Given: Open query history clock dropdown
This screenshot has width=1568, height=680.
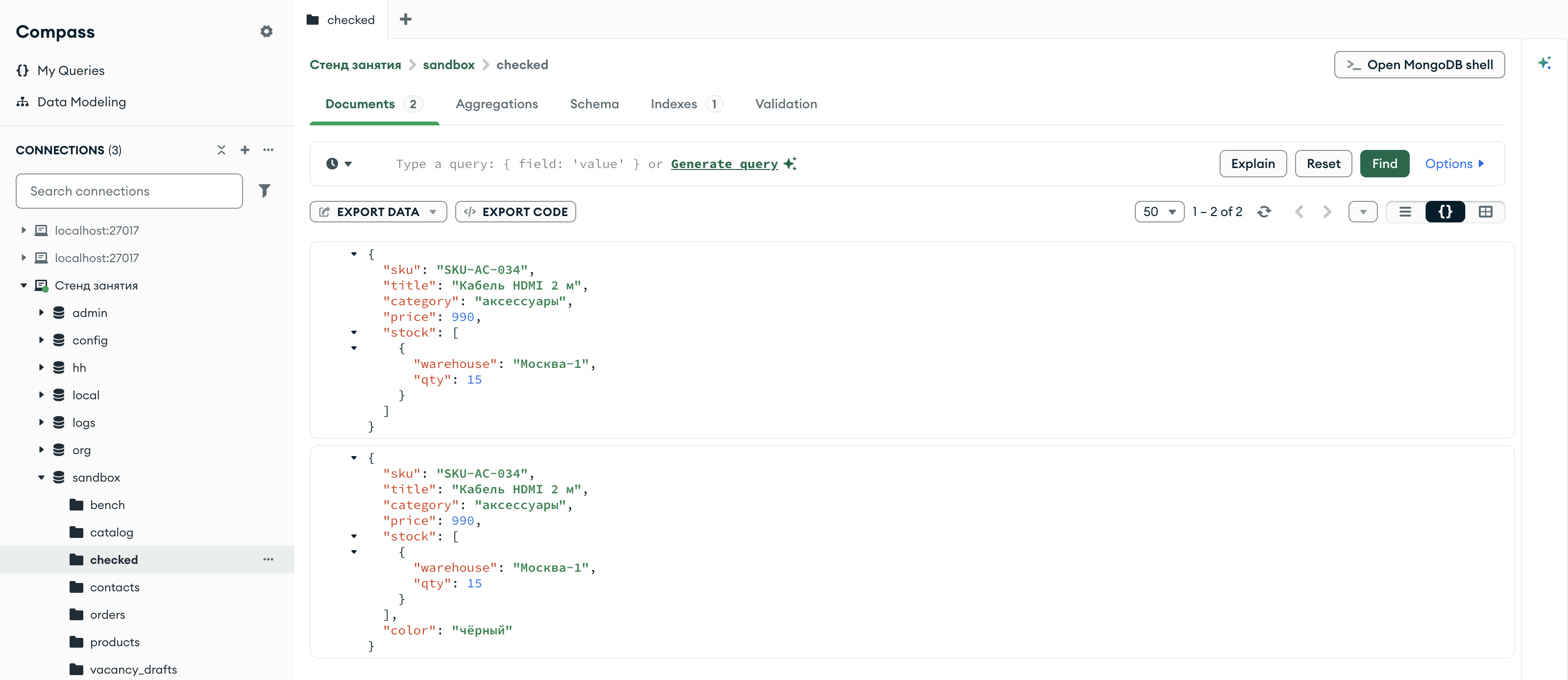Looking at the screenshot, I should click(x=339, y=164).
